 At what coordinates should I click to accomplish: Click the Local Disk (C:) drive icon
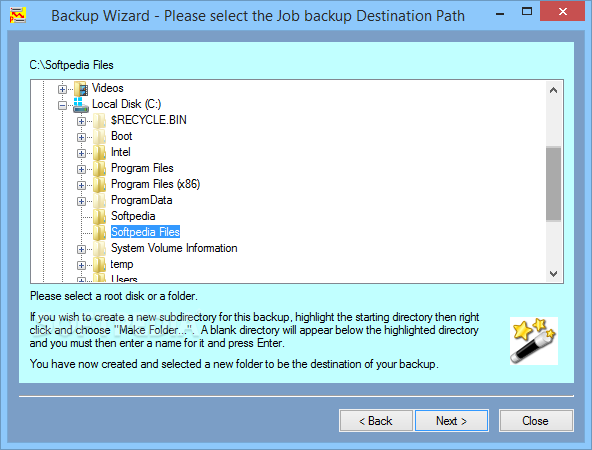tap(80, 105)
